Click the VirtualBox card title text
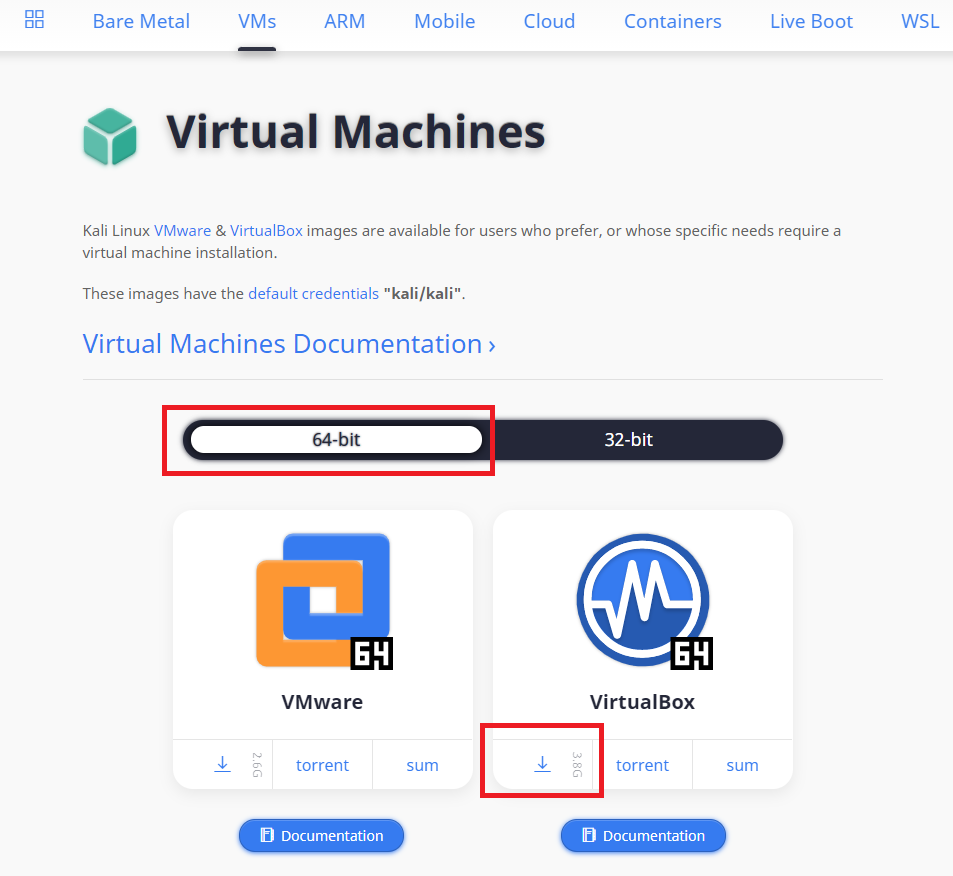Screen dimensions: 953x876 click(642, 702)
